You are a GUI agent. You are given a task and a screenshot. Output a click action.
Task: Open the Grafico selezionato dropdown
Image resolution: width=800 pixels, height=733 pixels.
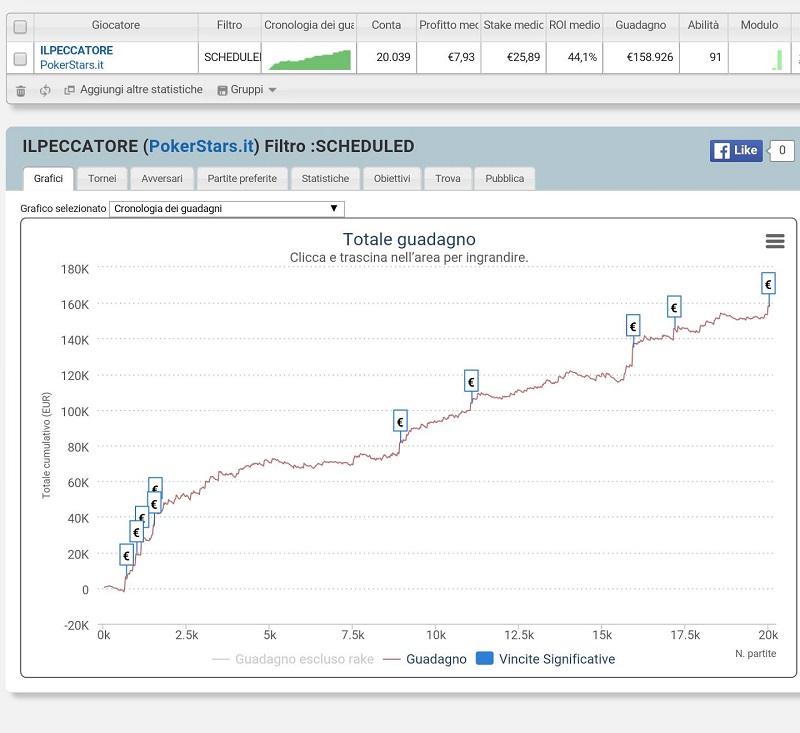click(227, 209)
